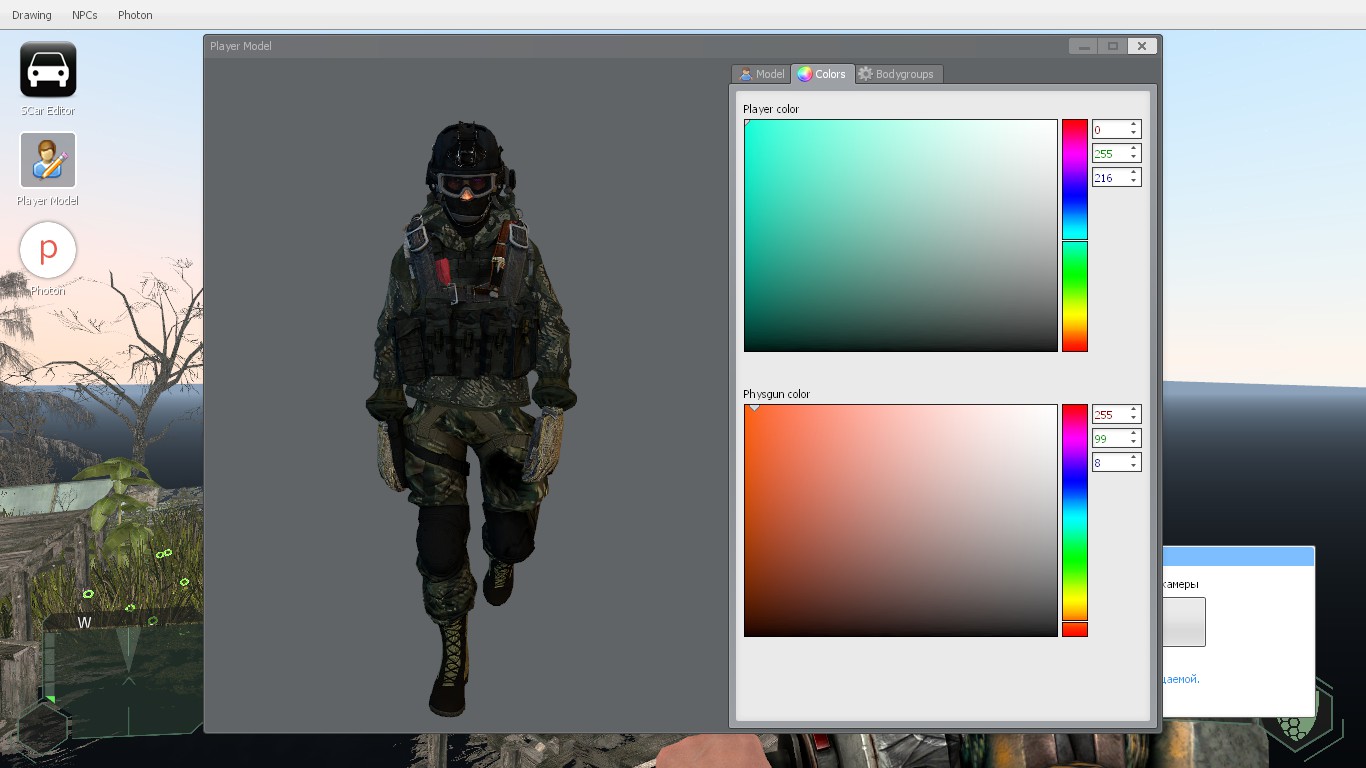Decrease Physgun color blue value
This screenshot has width=1366, height=768.
pyautogui.click(x=1134, y=467)
